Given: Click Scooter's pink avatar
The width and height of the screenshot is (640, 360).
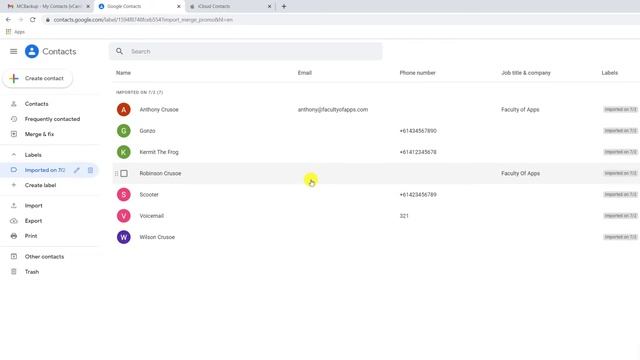Looking at the screenshot, I should 124,195.
